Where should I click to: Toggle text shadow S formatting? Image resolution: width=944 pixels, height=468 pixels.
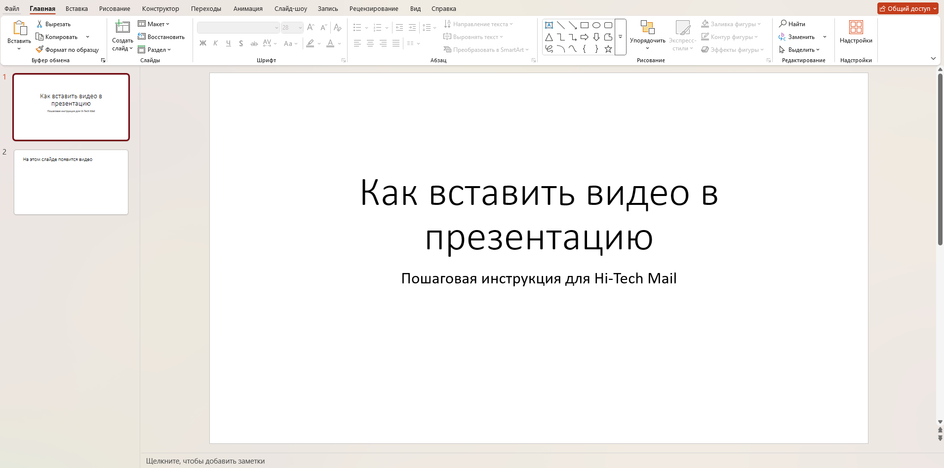click(x=241, y=43)
